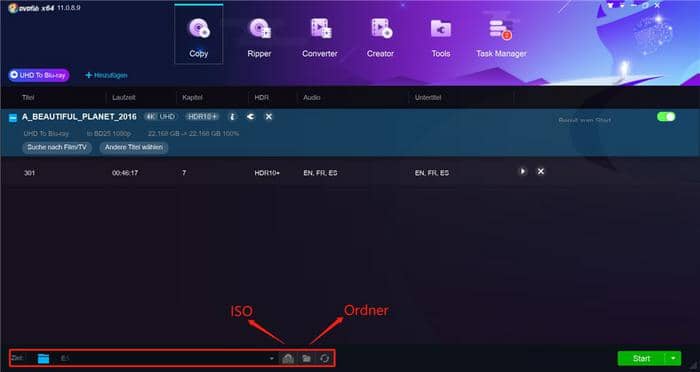The height and width of the screenshot is (372, 700).
Task: Click Suche nach Film/TV button
Action: [57, 147]
